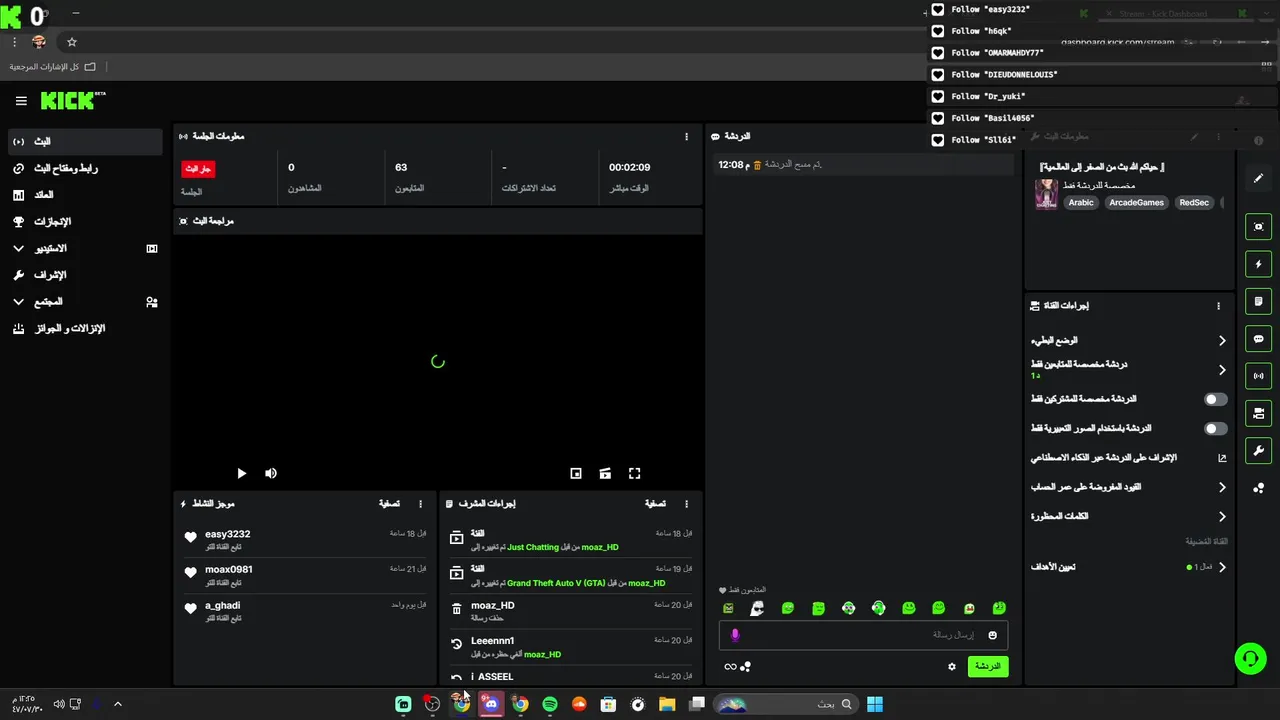Click channel actions camera icon in right rail
The width and height of the screenshot is (1280, 720).
[x=1258, y=413]
